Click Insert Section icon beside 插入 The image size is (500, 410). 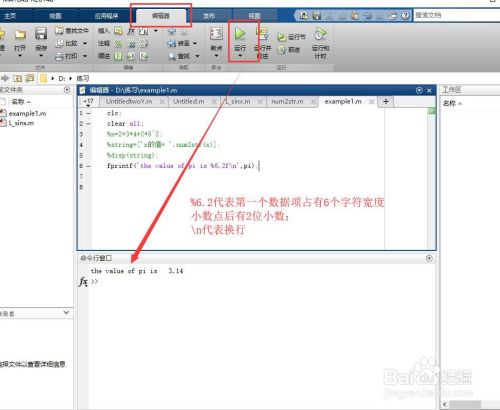point(118,31)
